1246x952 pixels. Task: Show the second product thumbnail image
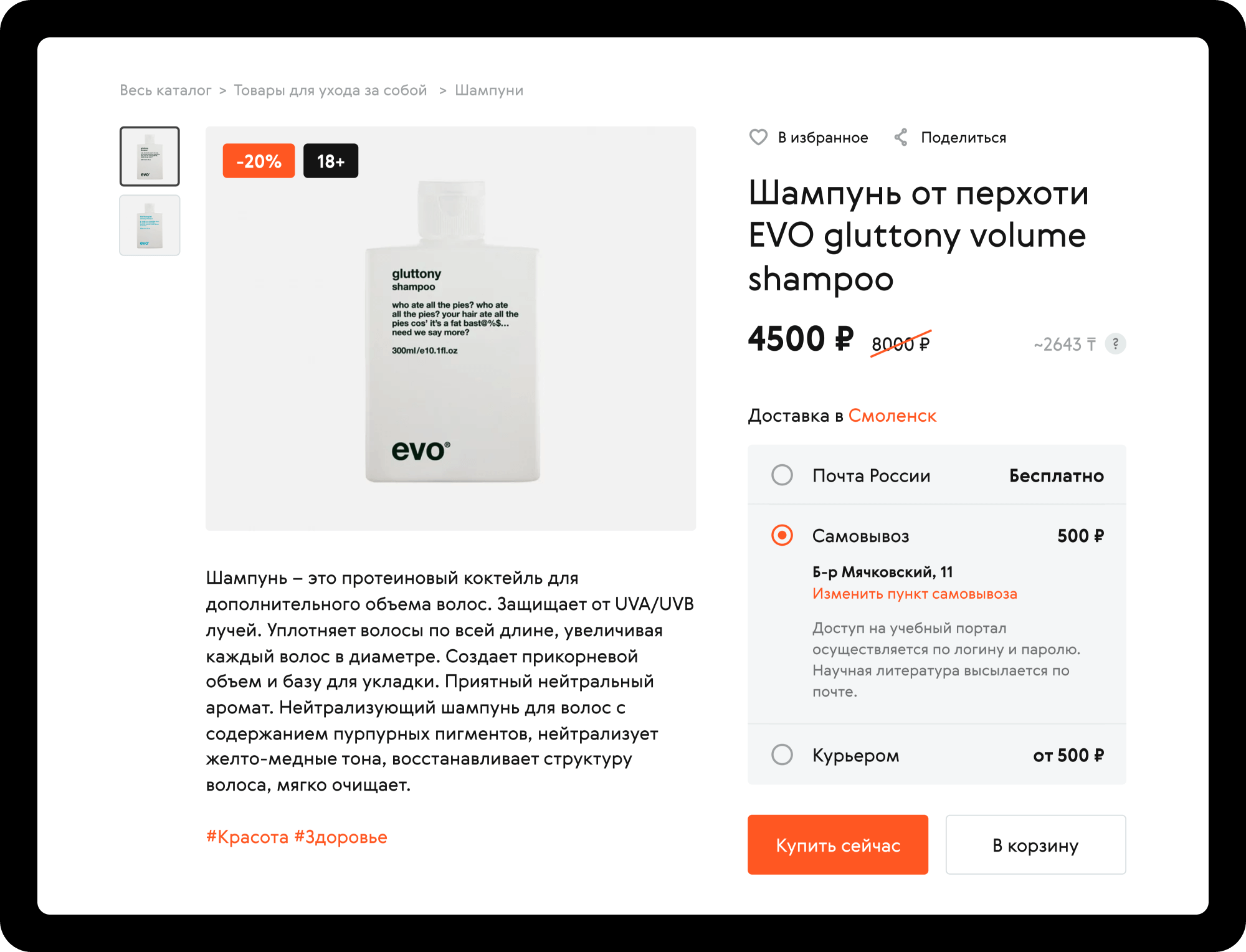tap(150, 225)
